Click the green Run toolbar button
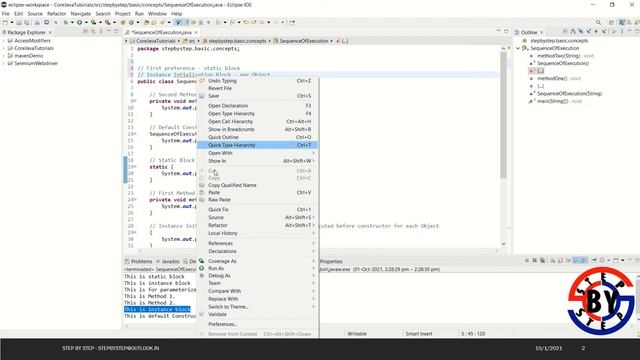 (x=80, y=22)
